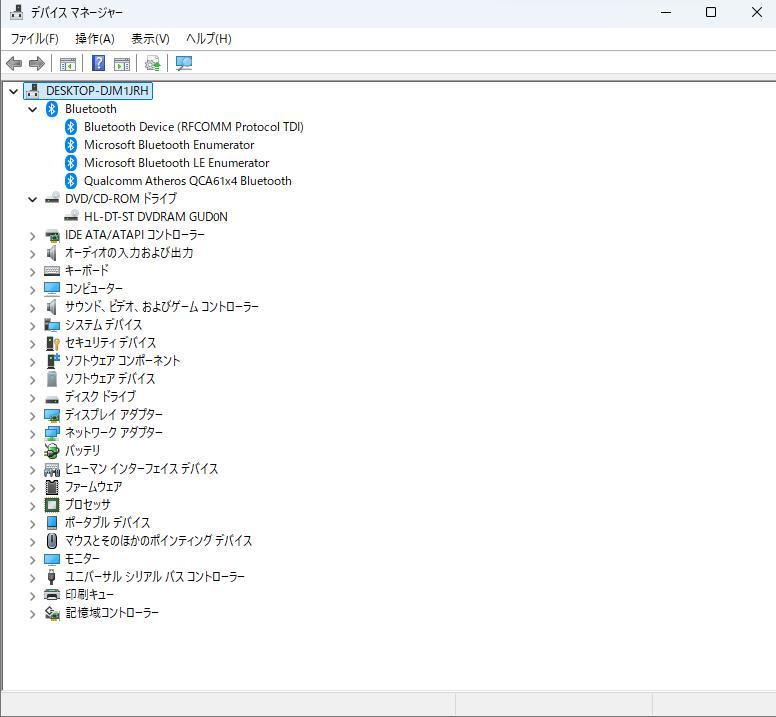This screenshot has height=717, width=776.
Task: Select Bluetooth Device (RFCOMM Protocol TDI)
Action: pos(194,127)
